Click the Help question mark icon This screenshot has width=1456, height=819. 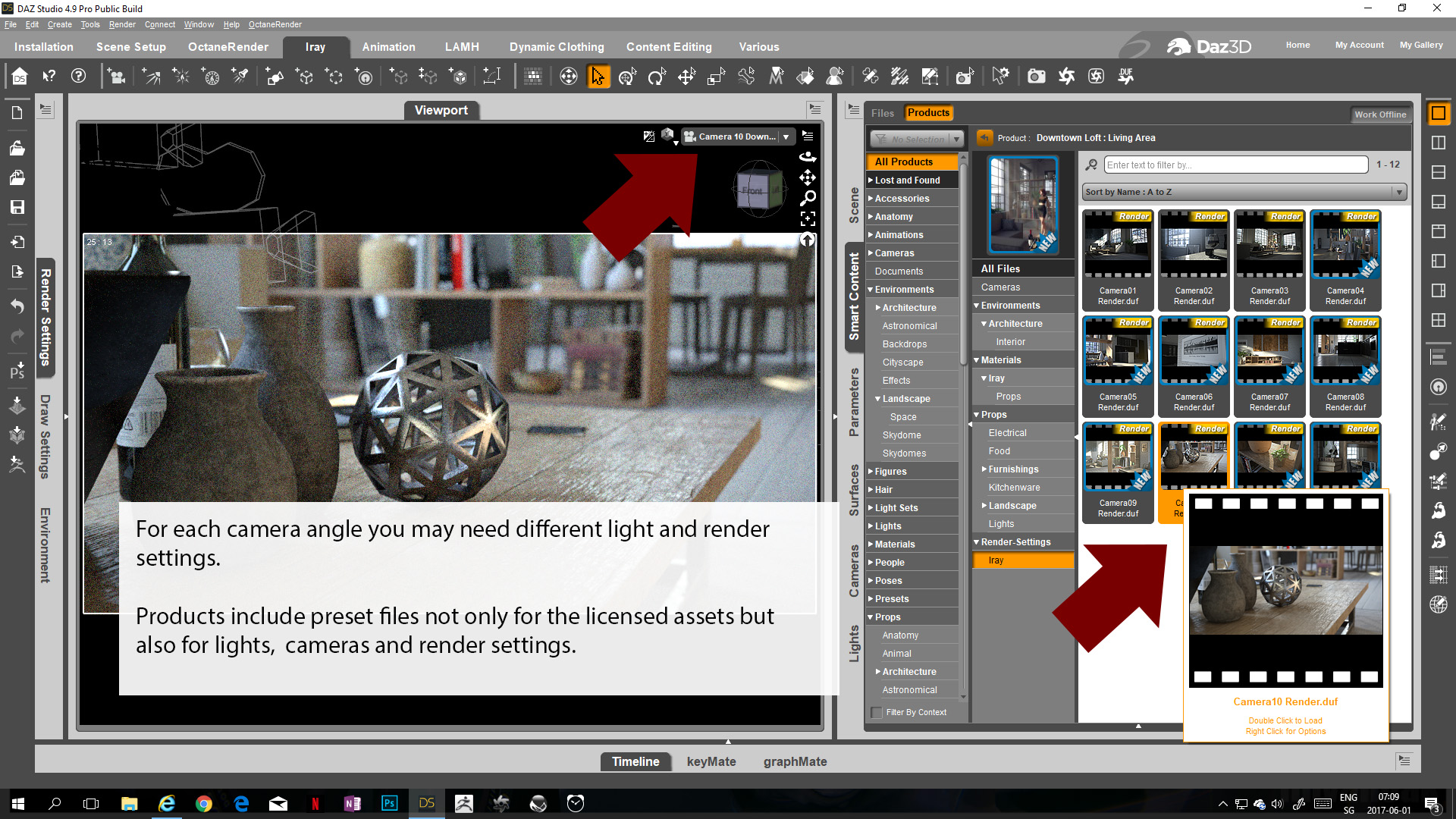tap(78, 76)
